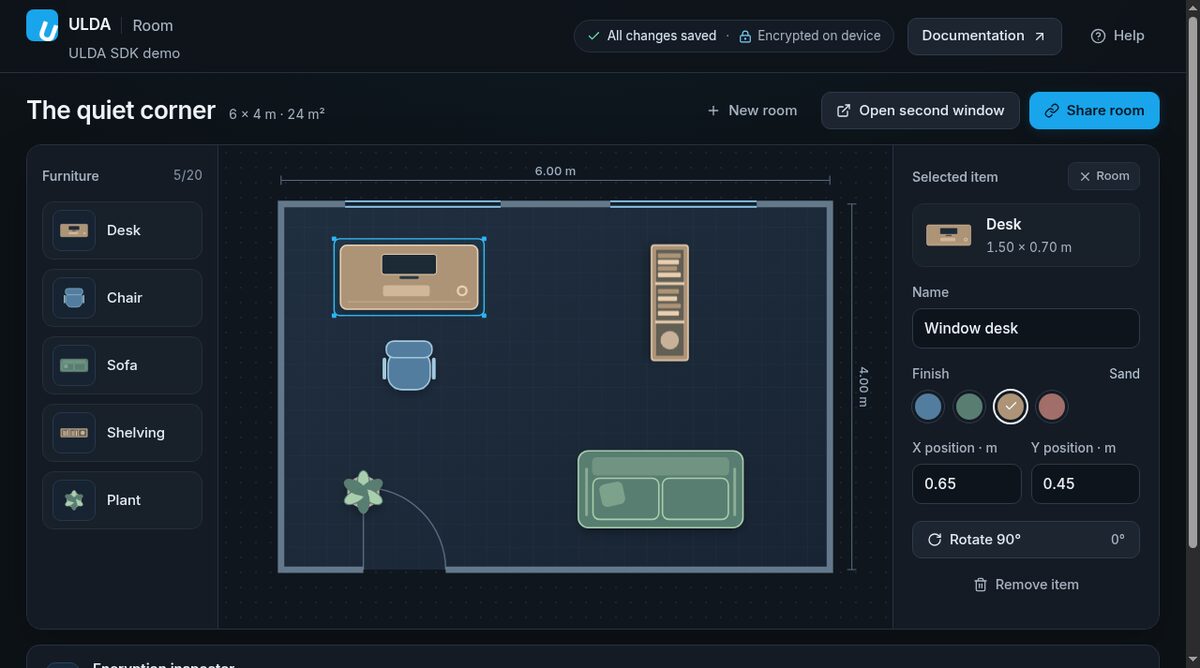Click the 6 × 4 m · 24 m² size label
Viewport: 1200px width, 668px height.
(277, 114)
